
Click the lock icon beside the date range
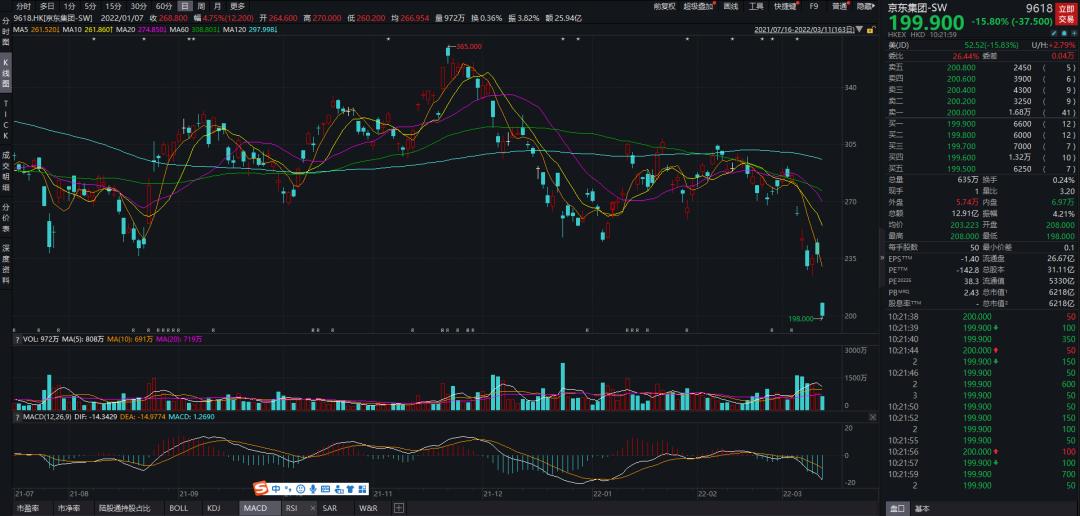click(x=869, y=31)
